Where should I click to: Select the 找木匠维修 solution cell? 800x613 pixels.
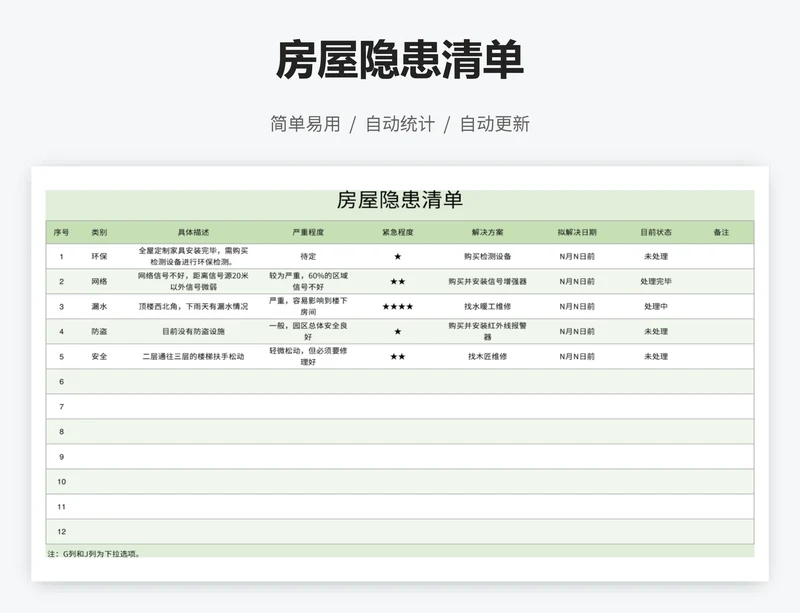(x=488, y=356)
